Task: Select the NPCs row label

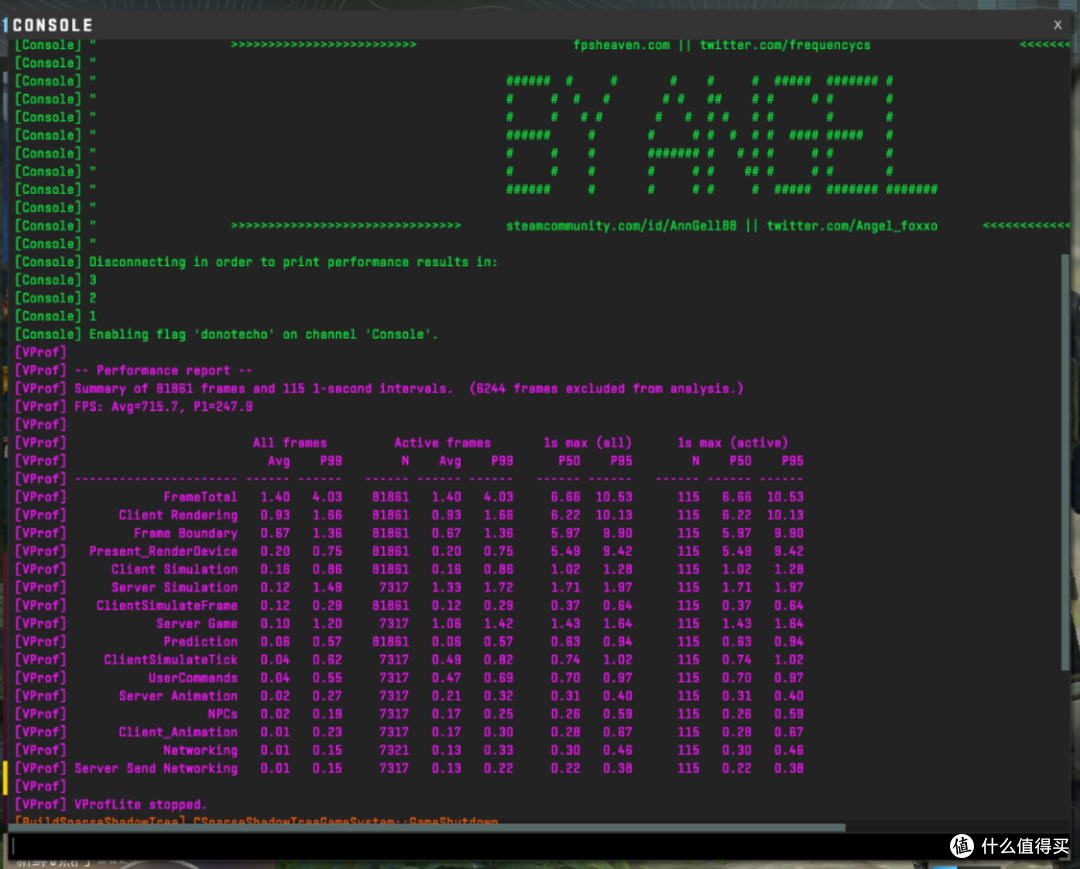Action: coord(222,714)
